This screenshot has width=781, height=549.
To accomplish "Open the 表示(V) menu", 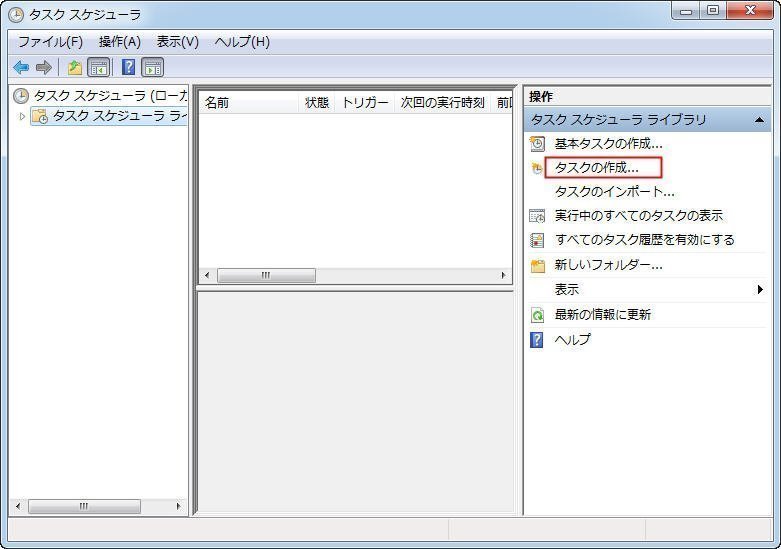I will 177,42.
